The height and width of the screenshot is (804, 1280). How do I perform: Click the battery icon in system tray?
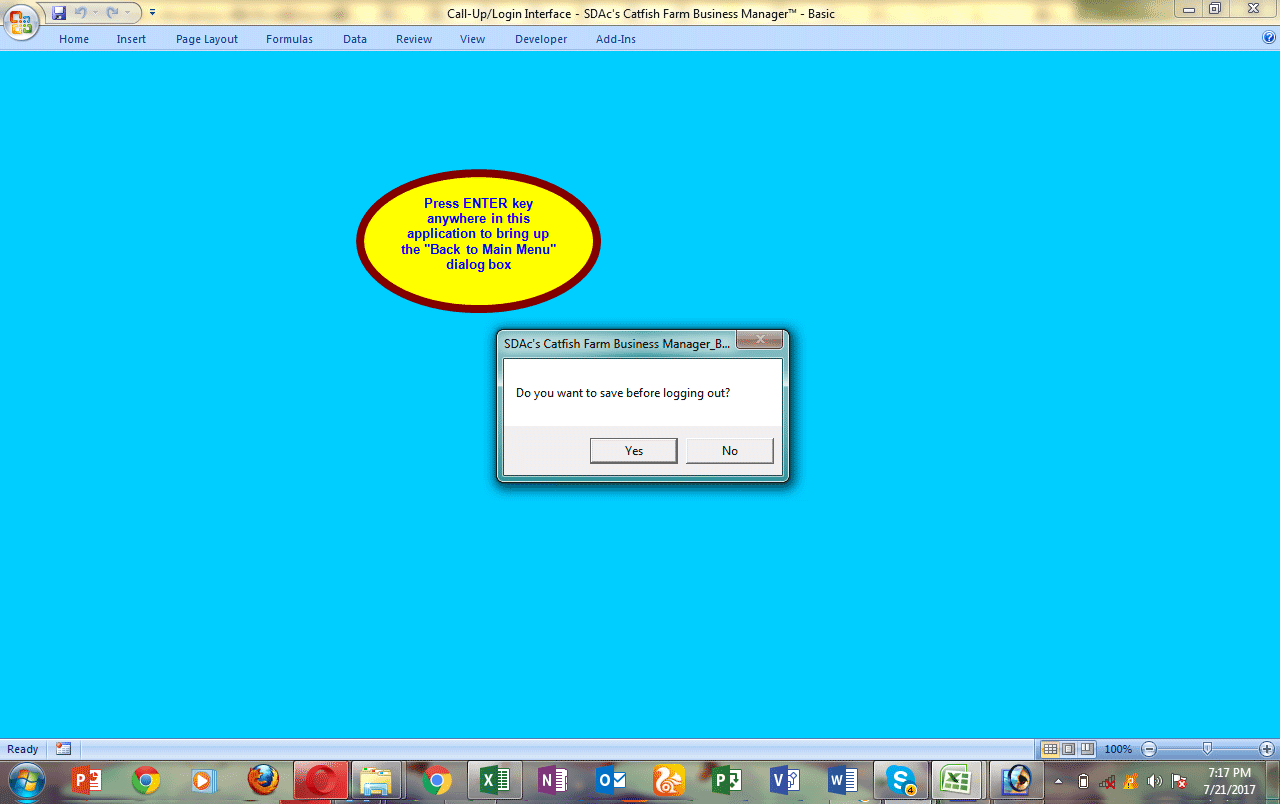point(1083,781)
